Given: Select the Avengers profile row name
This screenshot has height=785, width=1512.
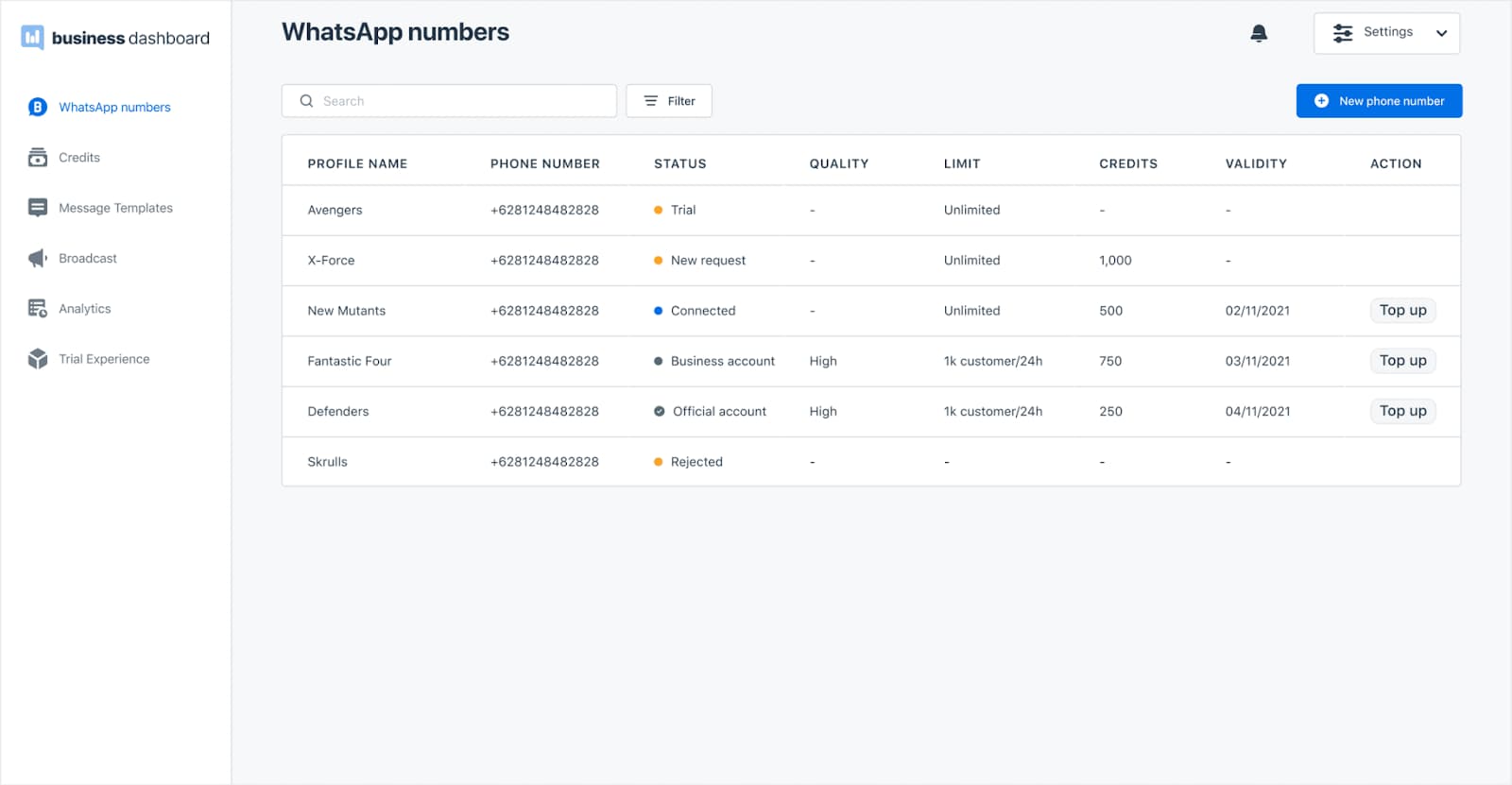Looking at the screenshot, I should tap(335, 210).
